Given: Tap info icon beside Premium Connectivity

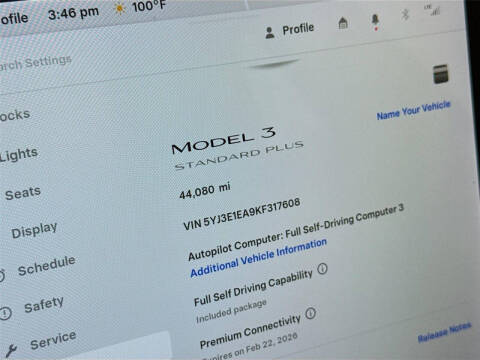Looking at the screenshot, I should tap(310, 313).
